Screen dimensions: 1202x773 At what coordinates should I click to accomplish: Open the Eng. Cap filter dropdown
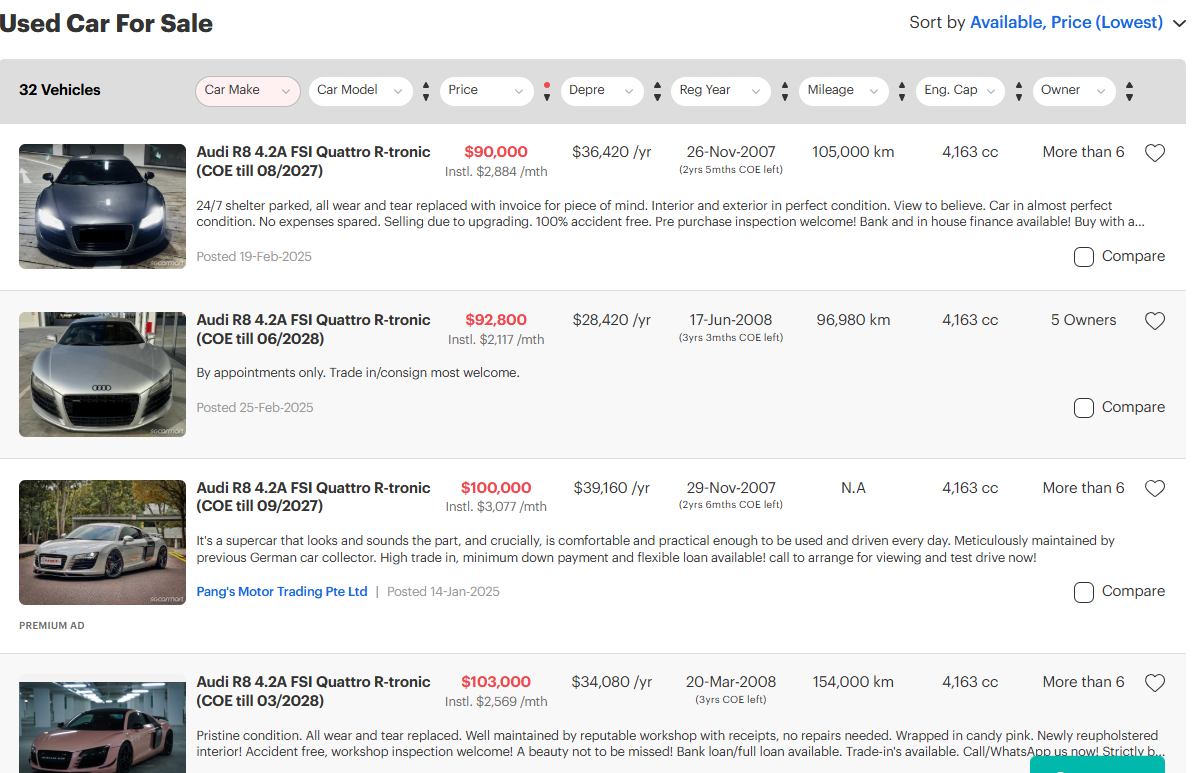click(960, 91)
